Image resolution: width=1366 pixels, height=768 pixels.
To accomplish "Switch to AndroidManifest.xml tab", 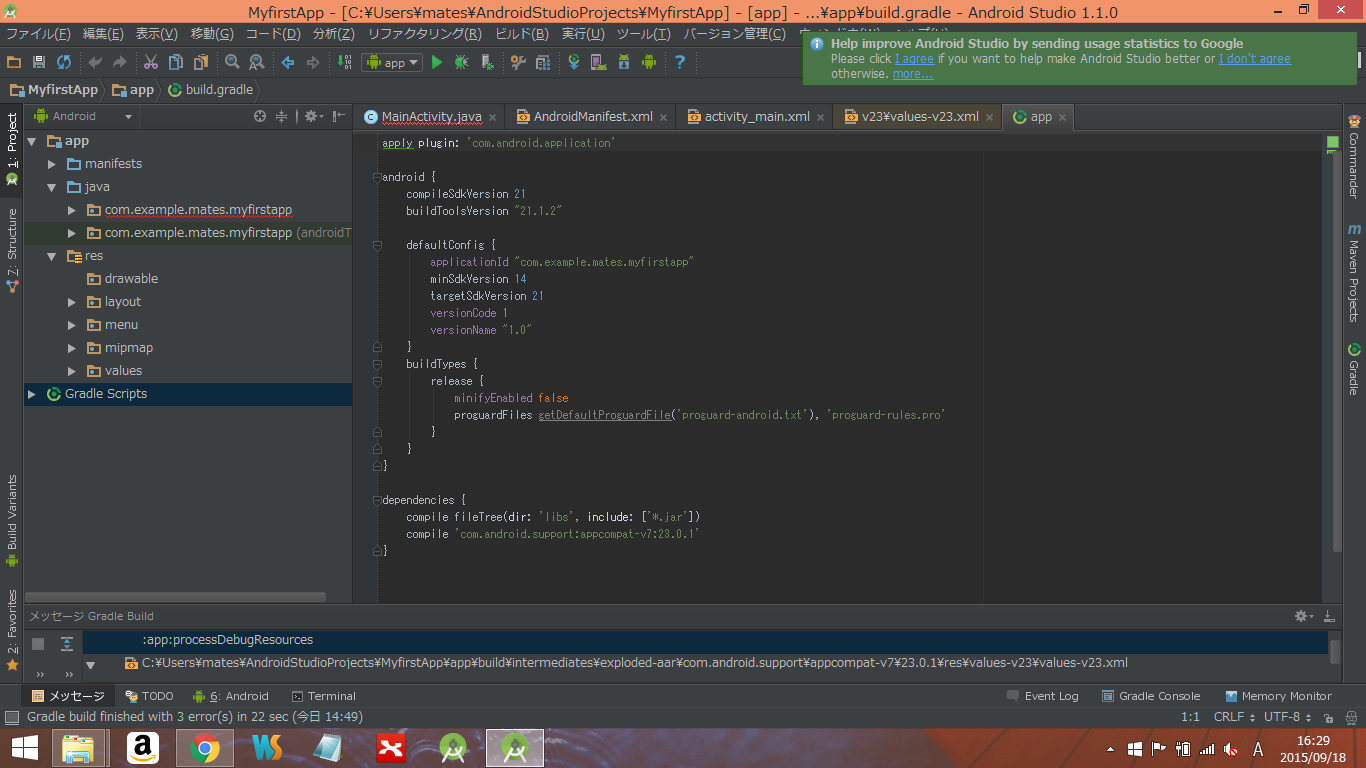I will 593,117.
